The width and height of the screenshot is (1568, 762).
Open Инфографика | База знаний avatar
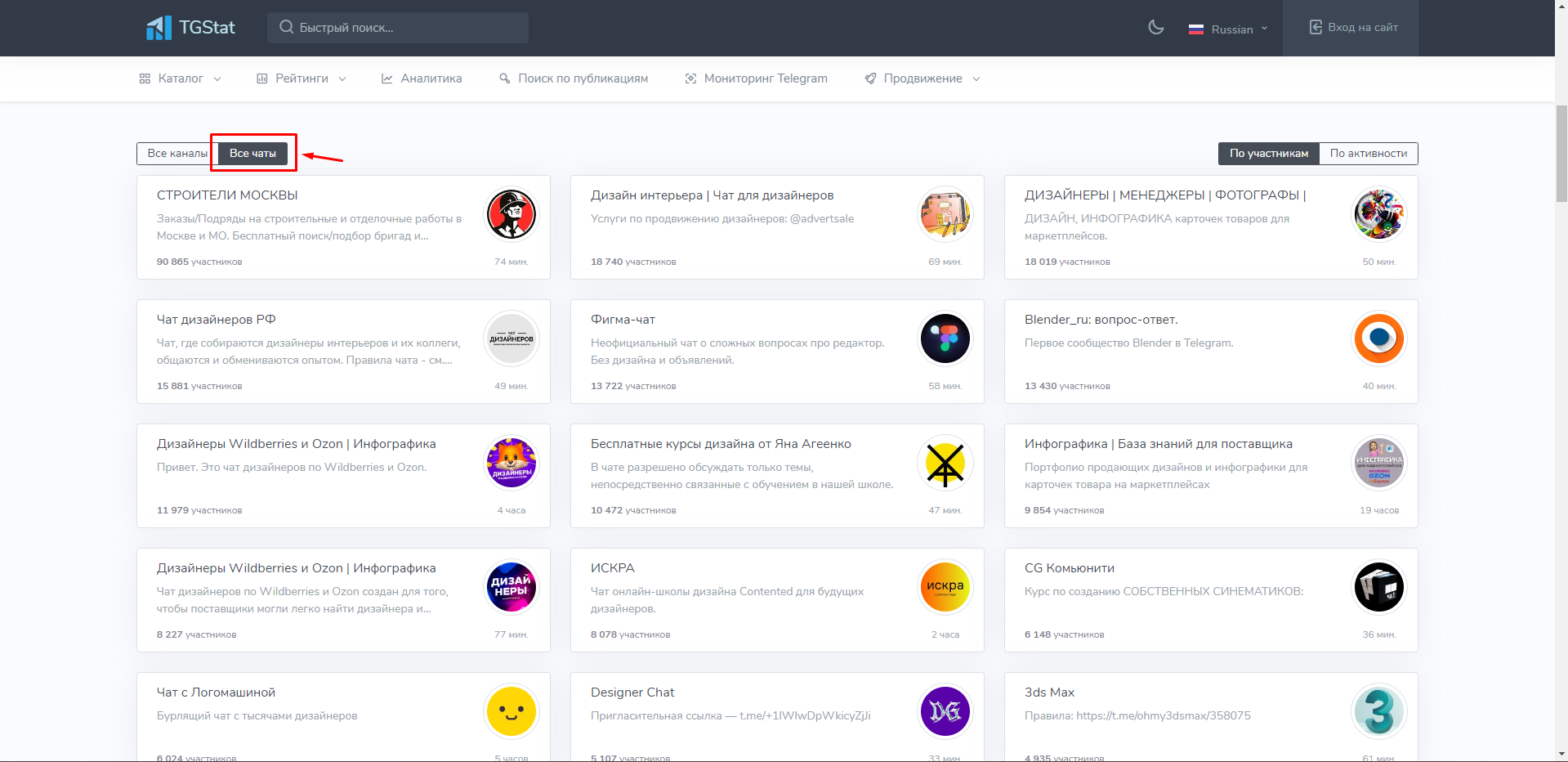pyautogui.click(x=1379, y=463)
